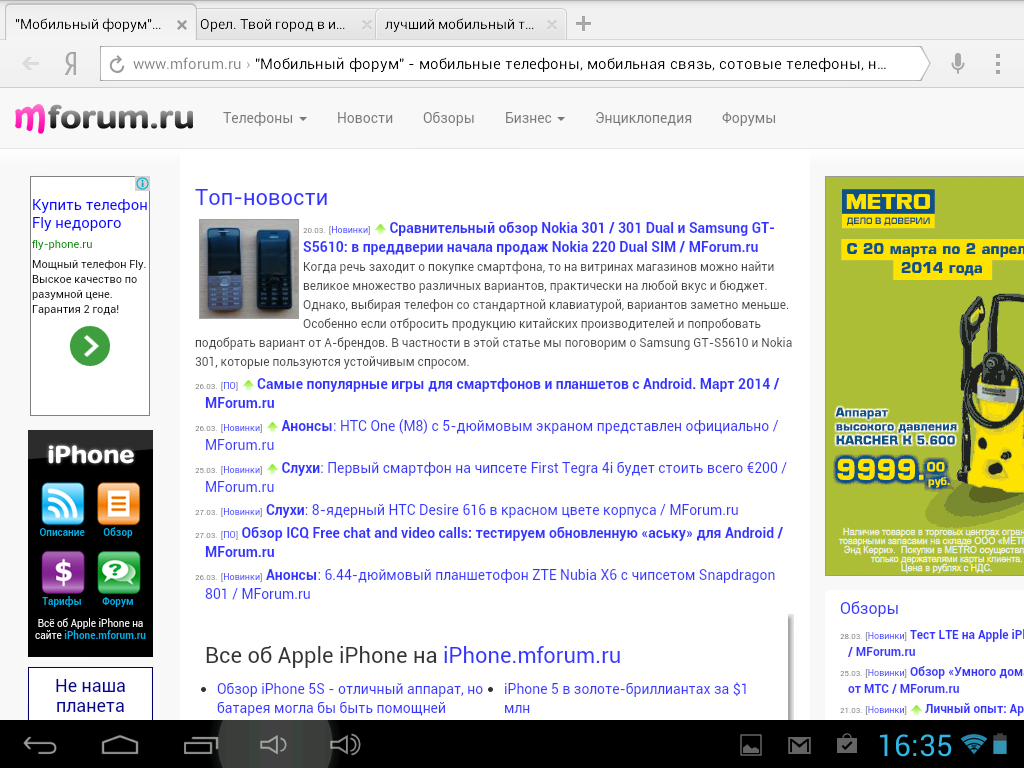Open the Форумы menu item
This screenshot has height=768, width=1024.
click(x=749, y=118)
